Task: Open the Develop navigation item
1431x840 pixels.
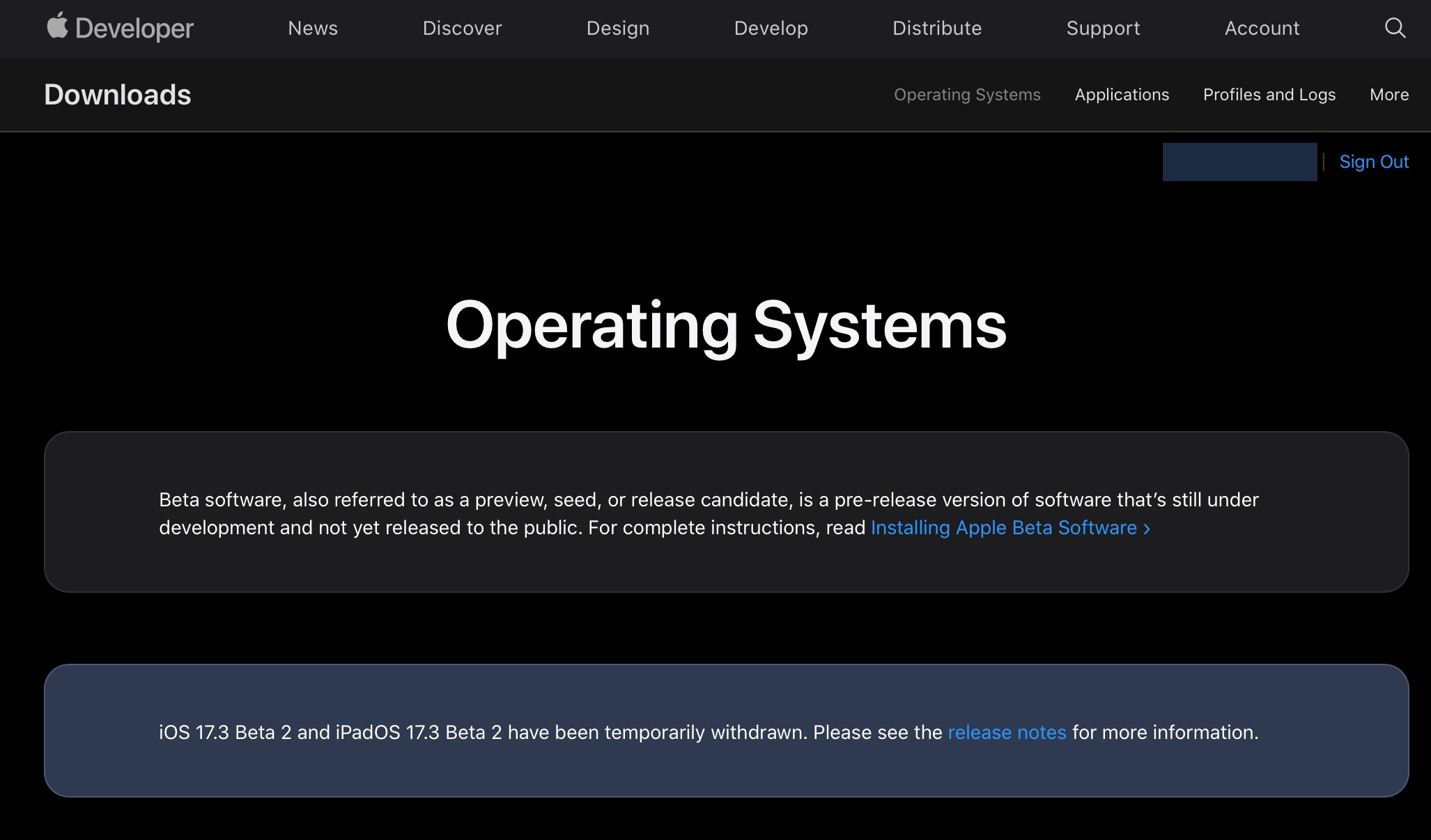Action: pos(771,28)
